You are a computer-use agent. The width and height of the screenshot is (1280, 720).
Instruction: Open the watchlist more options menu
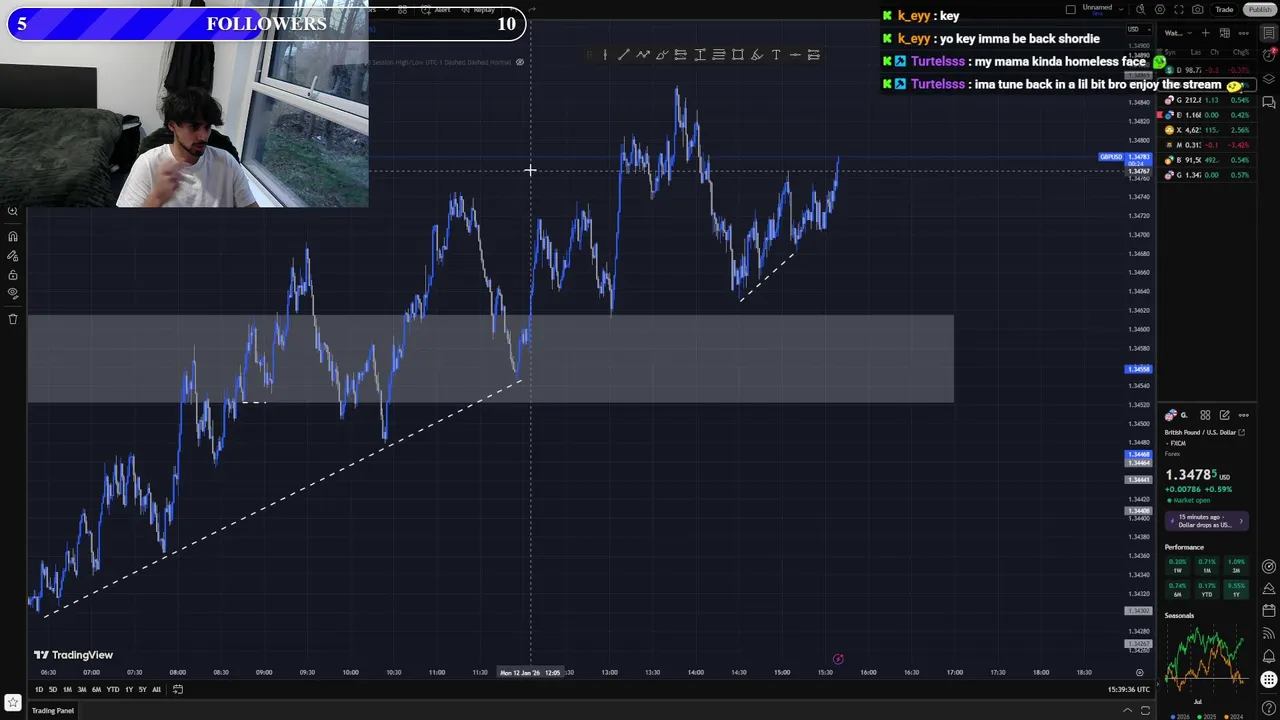[x=1244, y=33]
